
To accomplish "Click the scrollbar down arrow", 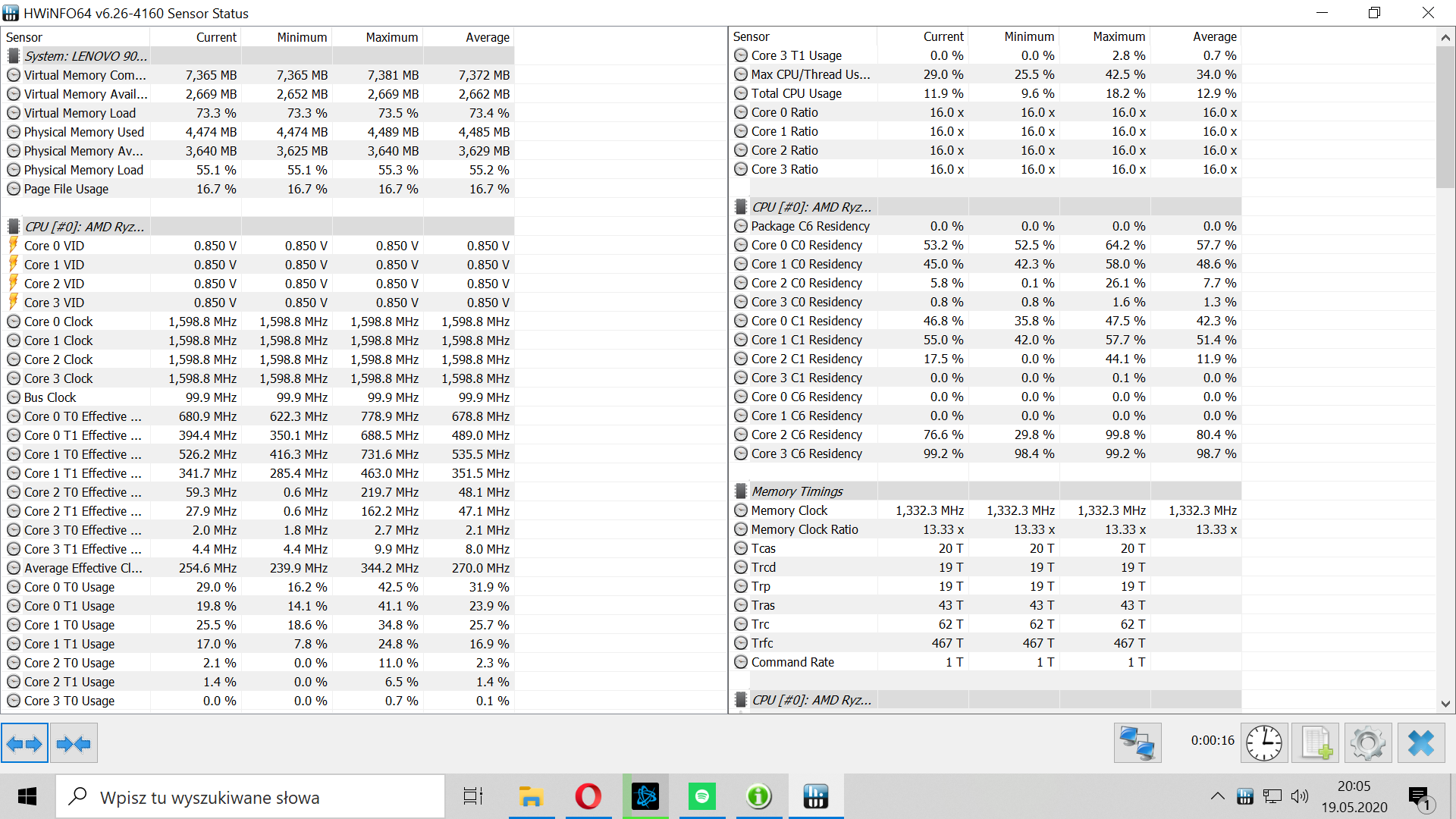I will click(x=1445, y=704).
